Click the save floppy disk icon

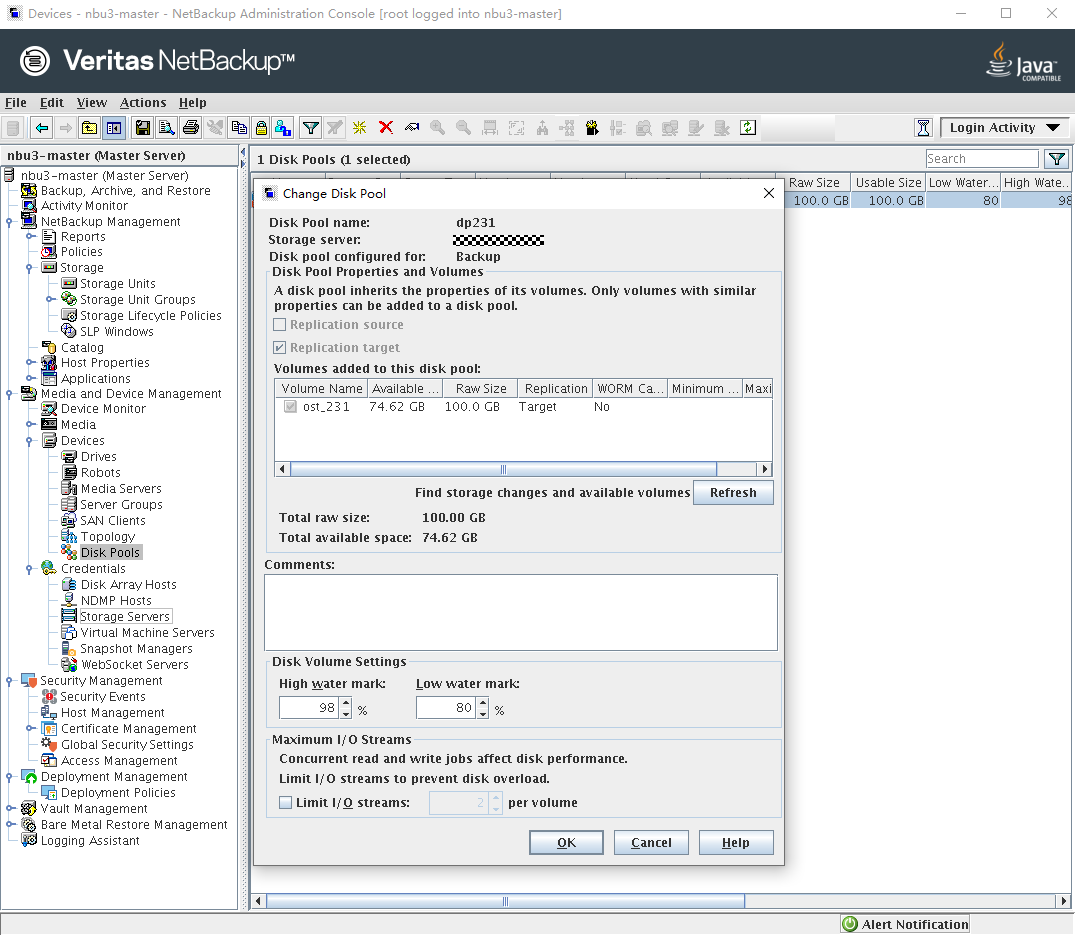point(142,128)
